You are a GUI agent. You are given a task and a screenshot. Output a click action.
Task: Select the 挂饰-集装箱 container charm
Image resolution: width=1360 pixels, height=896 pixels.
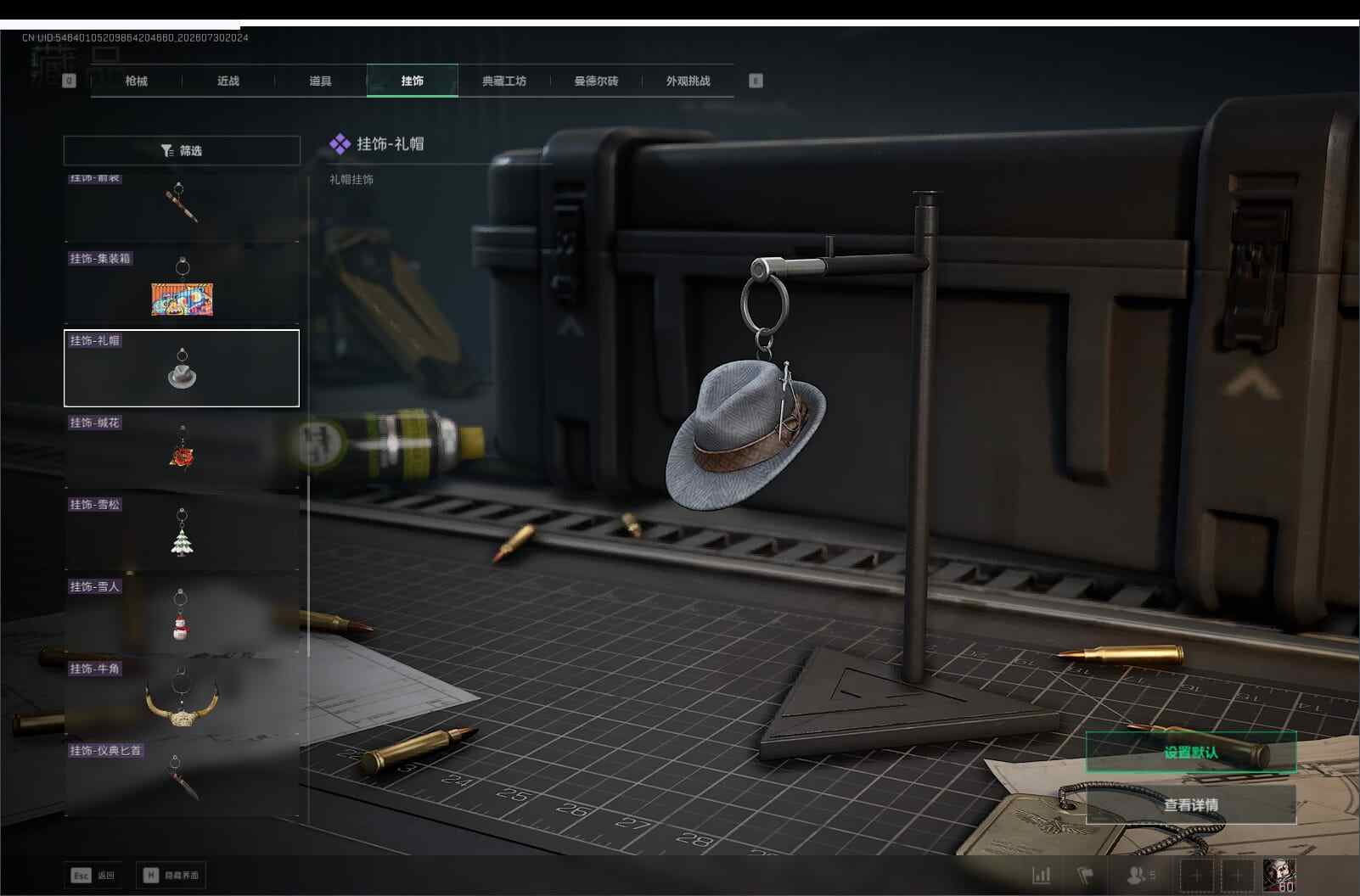(182, 286)
